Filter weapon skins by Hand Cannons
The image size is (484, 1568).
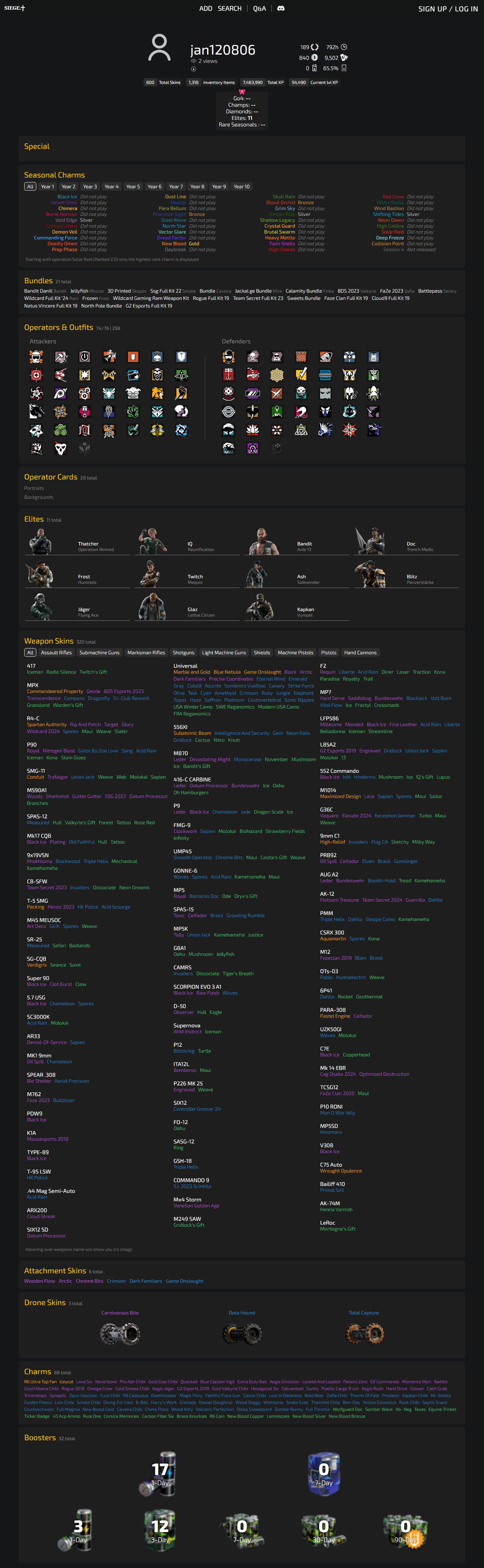pos(361,653)
